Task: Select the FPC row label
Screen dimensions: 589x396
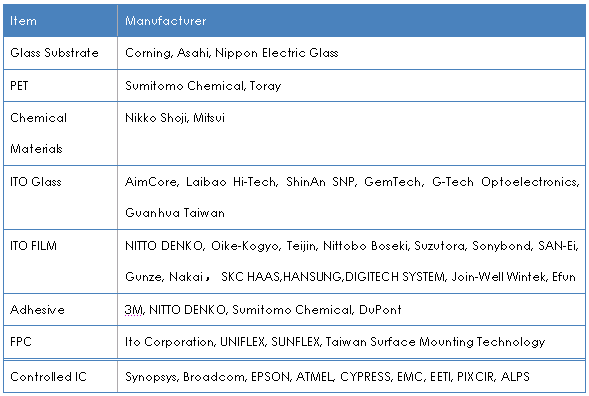Action: 21,342
